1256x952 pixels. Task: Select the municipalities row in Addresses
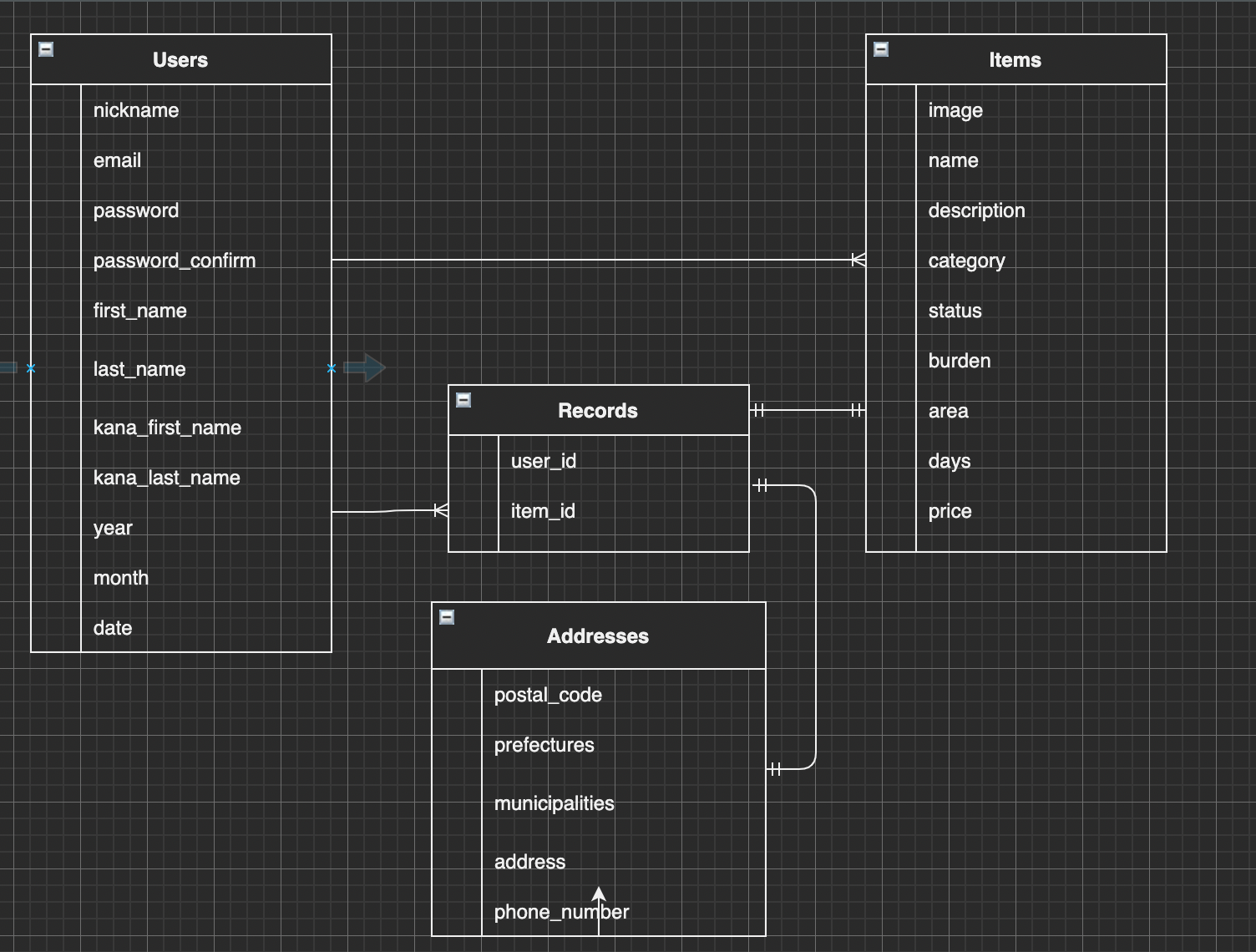(599, 803)
